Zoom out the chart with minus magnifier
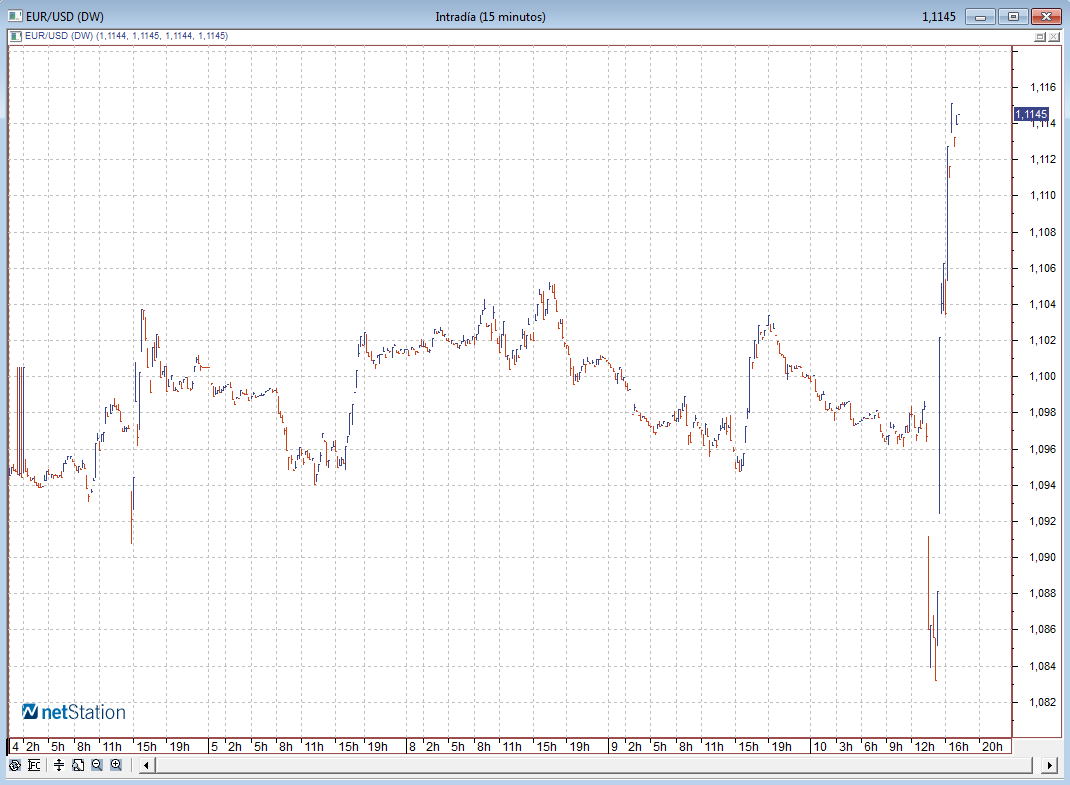The width and height of the screenshot is (1070, 785). (97, 765)
